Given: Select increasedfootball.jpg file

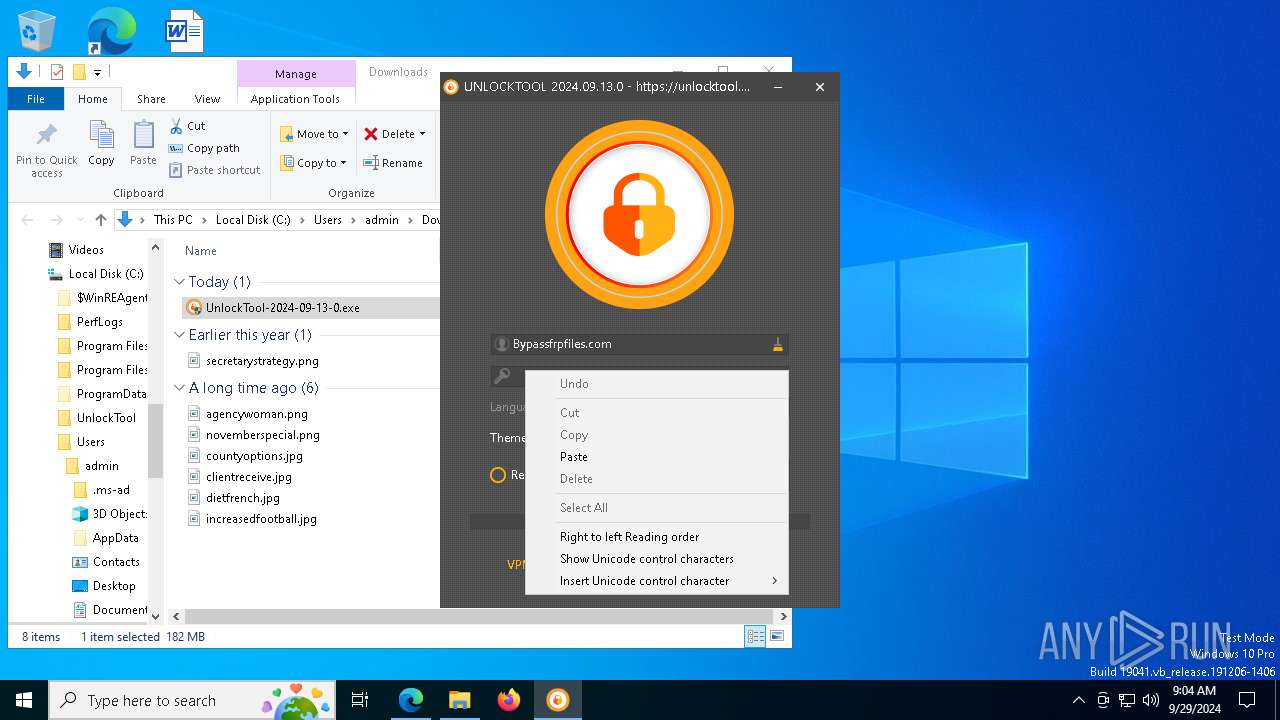Looking at the screenshot, I should click(261, 519).
